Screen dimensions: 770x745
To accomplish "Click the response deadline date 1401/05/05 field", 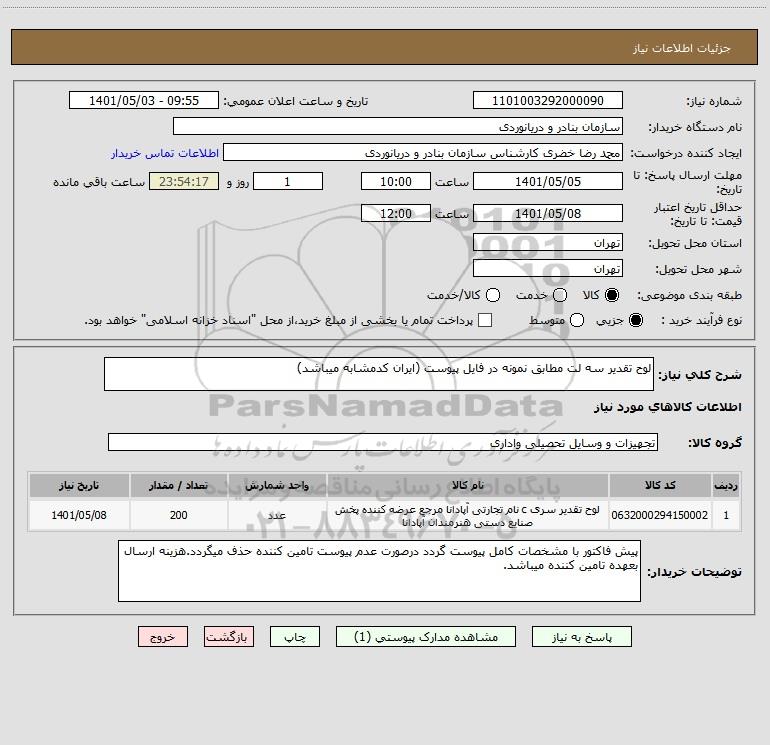I will 548,181.
